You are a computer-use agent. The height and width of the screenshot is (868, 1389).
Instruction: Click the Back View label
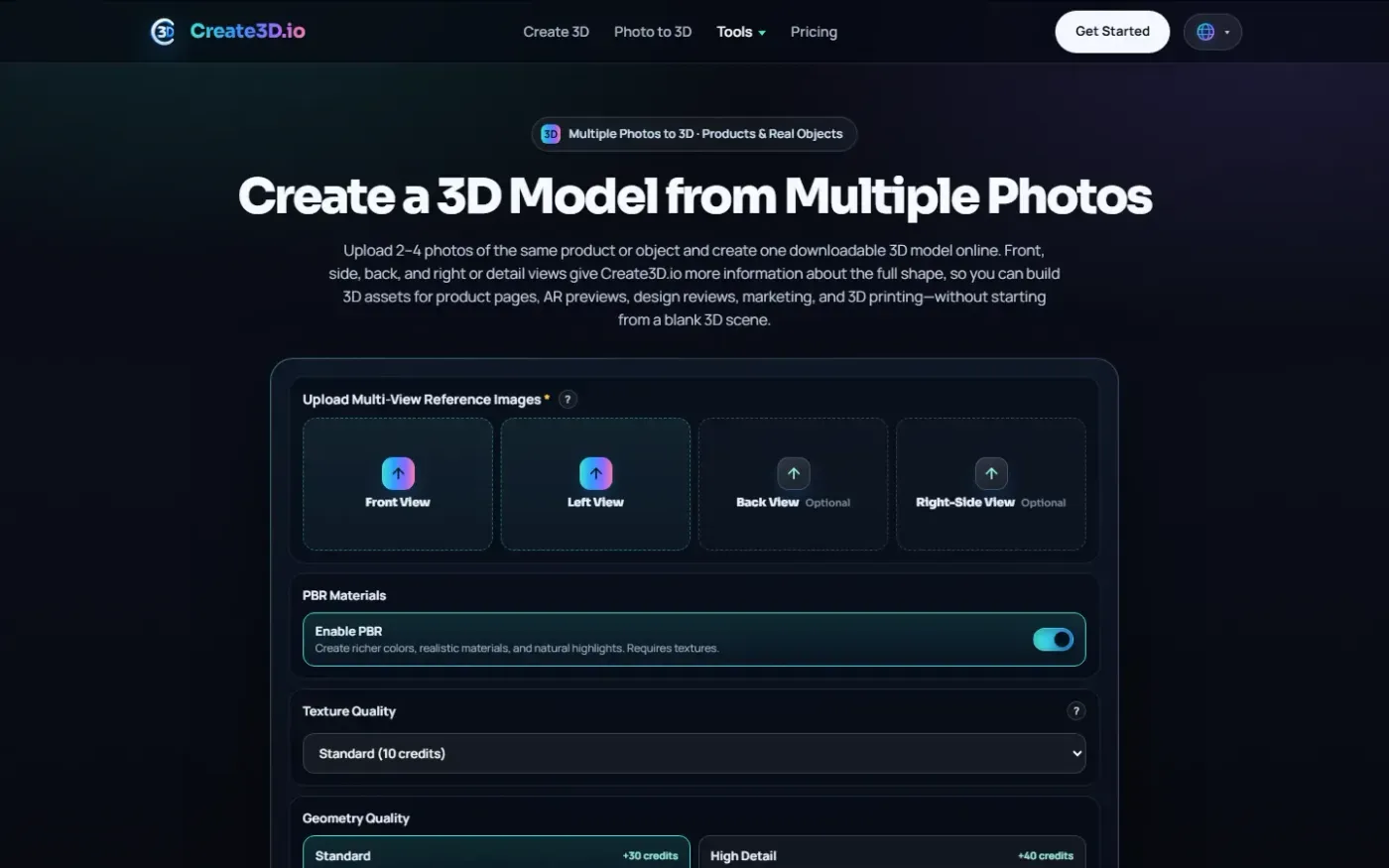click(x=767, y=502)
